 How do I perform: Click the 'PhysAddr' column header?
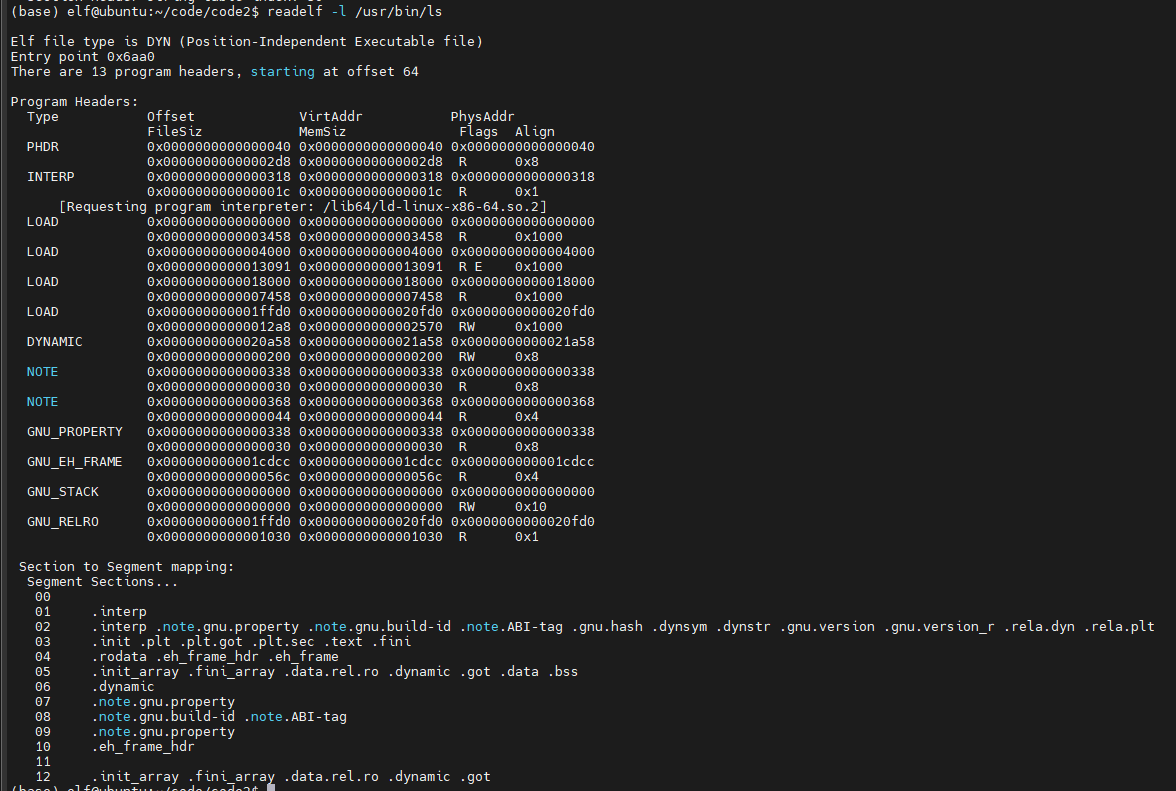tap(482, 117)
